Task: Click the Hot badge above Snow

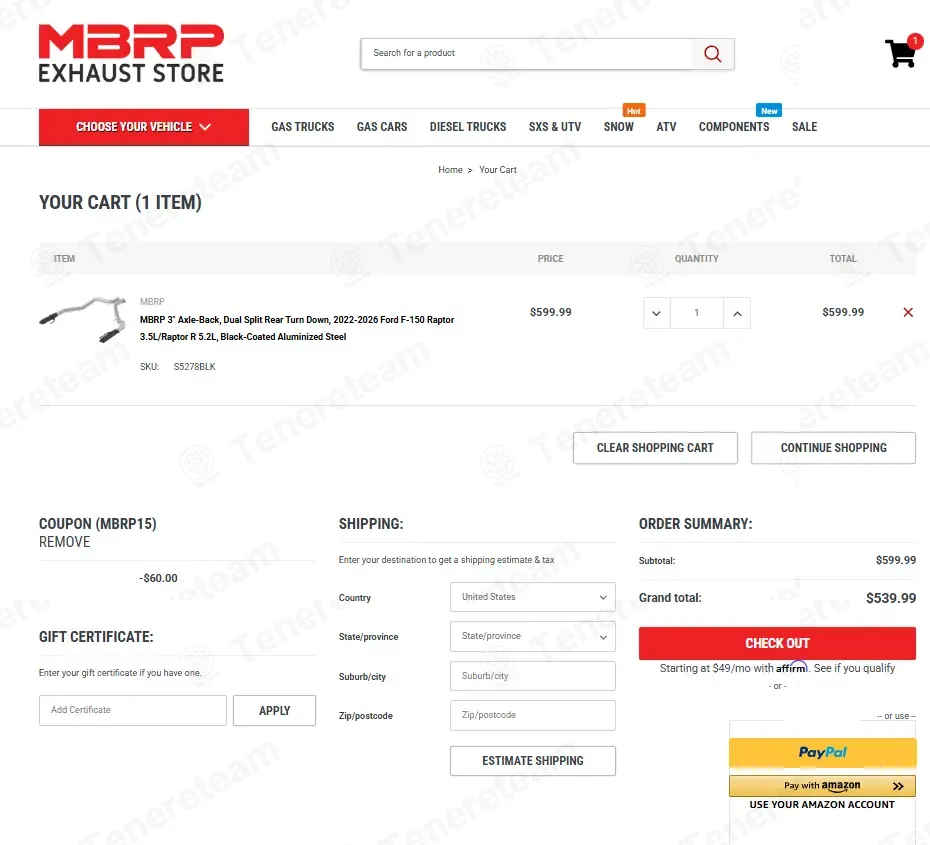Action: pos(633,110)
